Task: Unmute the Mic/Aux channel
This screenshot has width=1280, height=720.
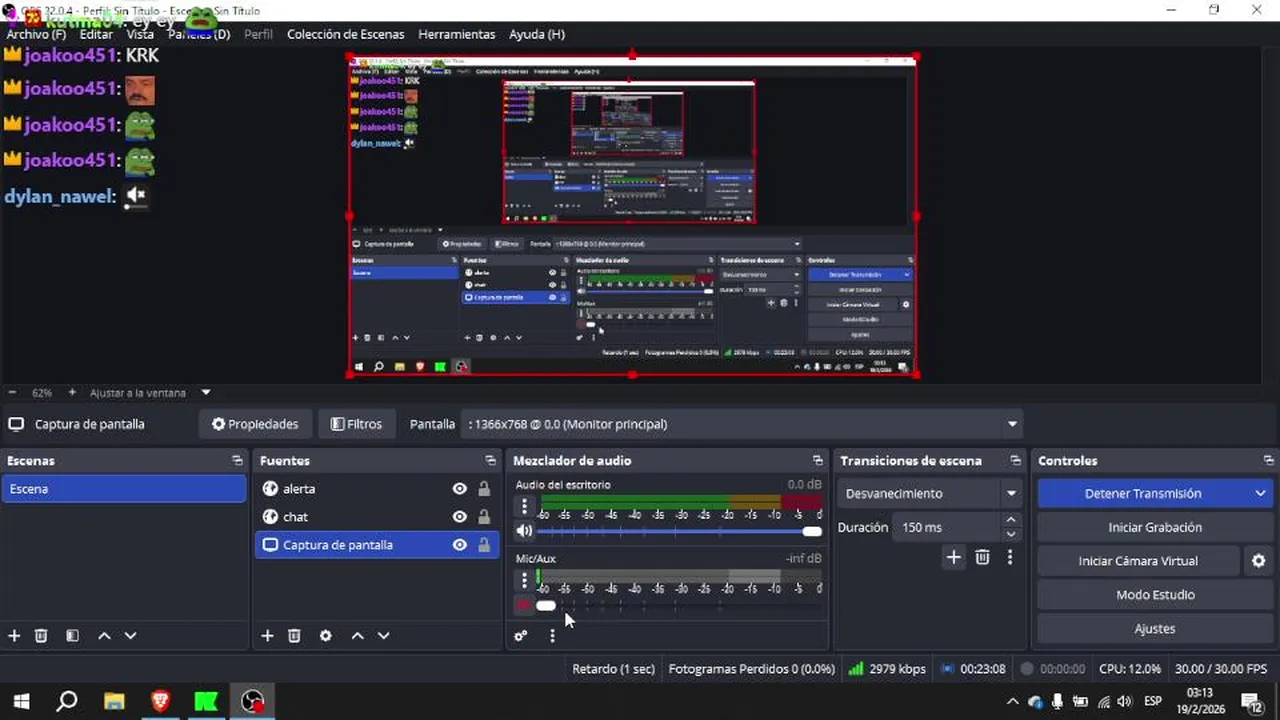Action: point(524,605)
